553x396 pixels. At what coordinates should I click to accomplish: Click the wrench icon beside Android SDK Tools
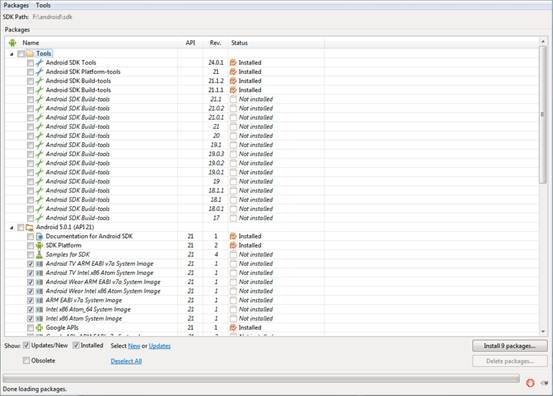39,63
